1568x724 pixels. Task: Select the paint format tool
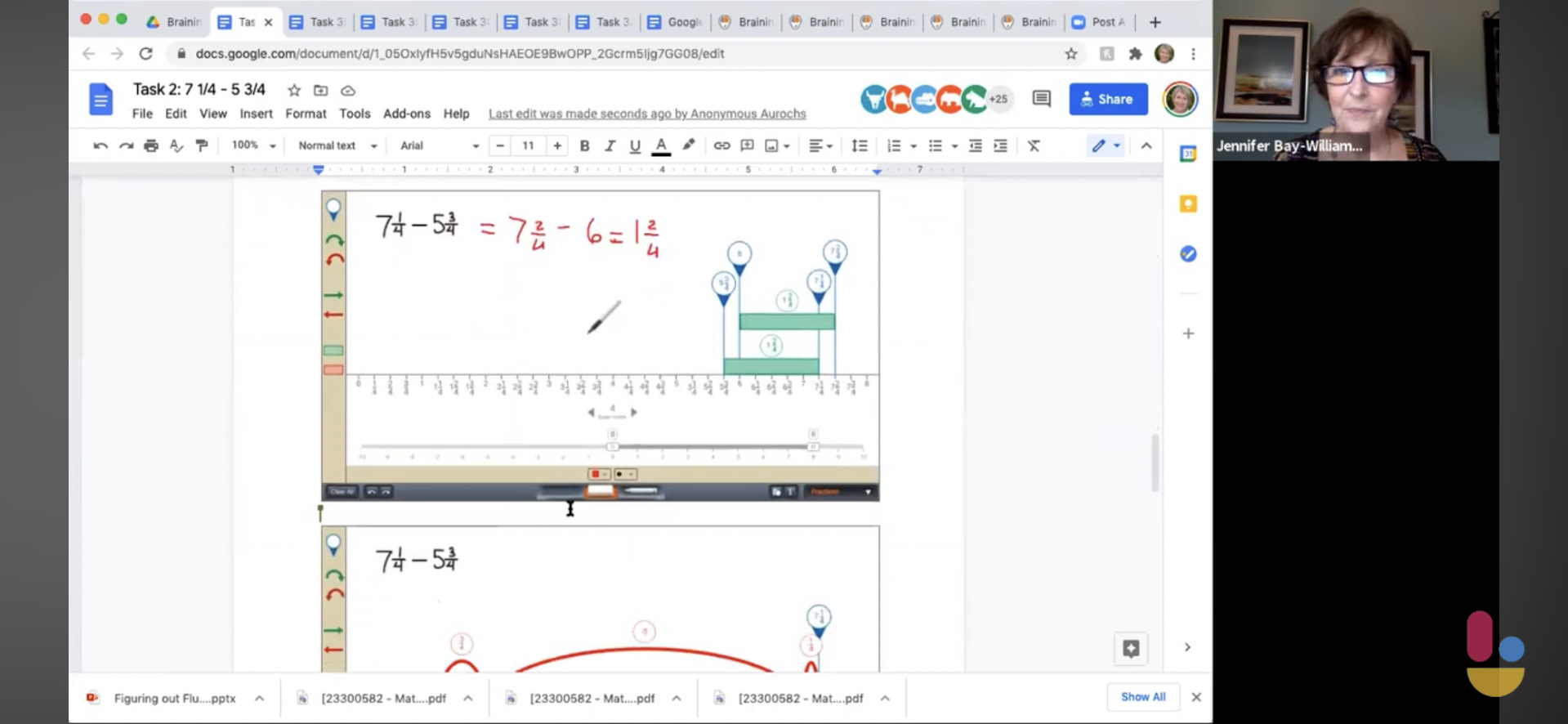click(x=202, y=145)
